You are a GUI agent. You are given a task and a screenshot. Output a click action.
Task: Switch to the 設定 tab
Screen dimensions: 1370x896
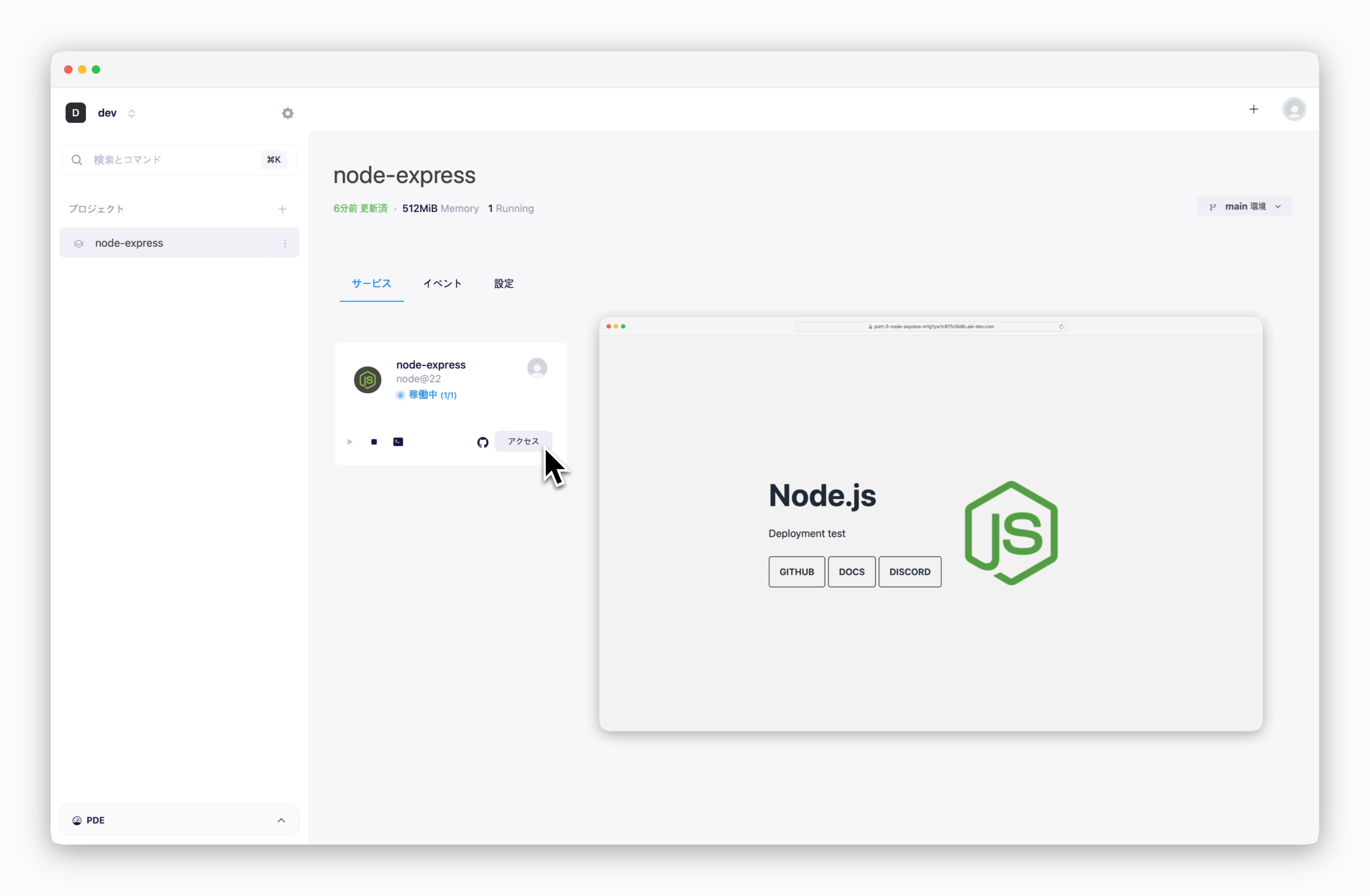pyautogui.click(x=504, y=284)
